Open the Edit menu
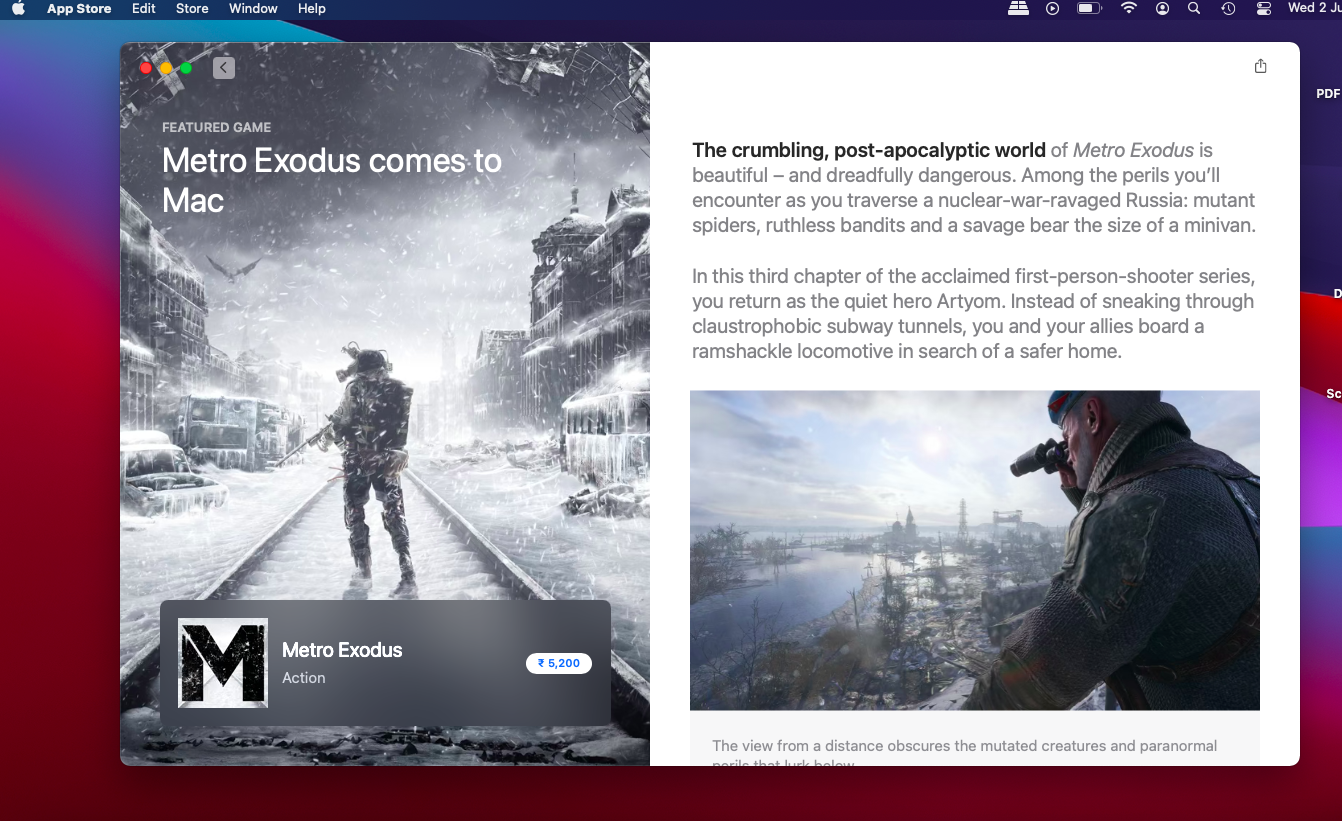 144,8
